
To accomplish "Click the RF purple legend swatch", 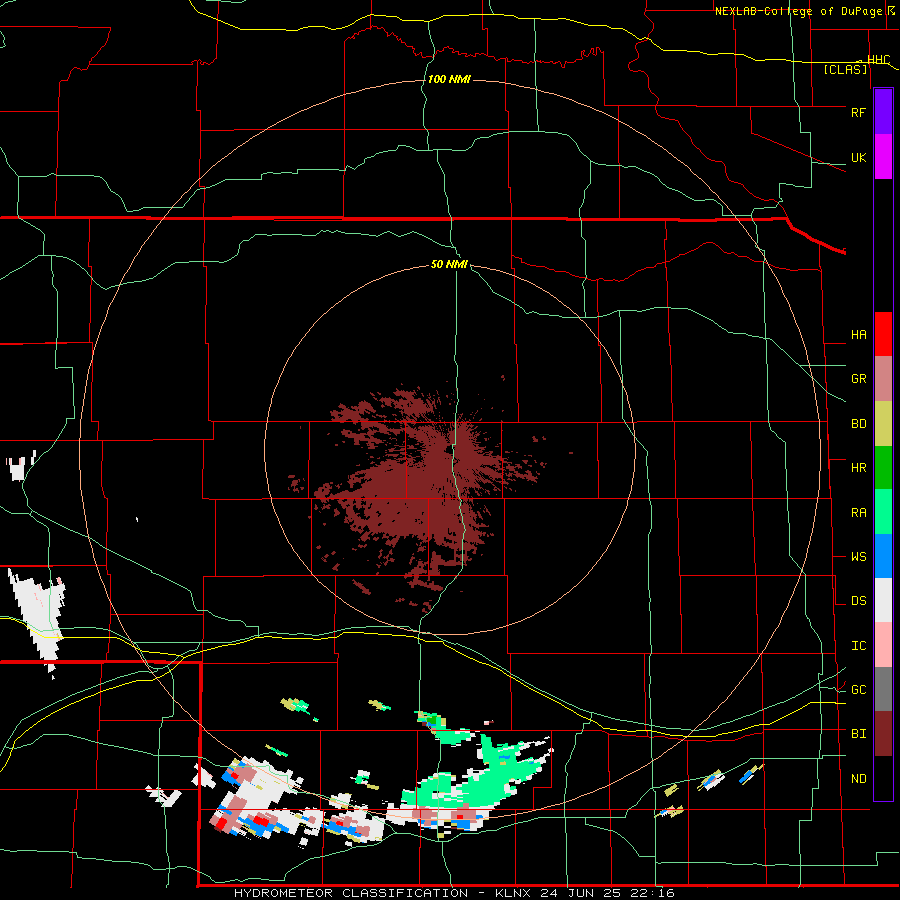I will tap(883, 111).
